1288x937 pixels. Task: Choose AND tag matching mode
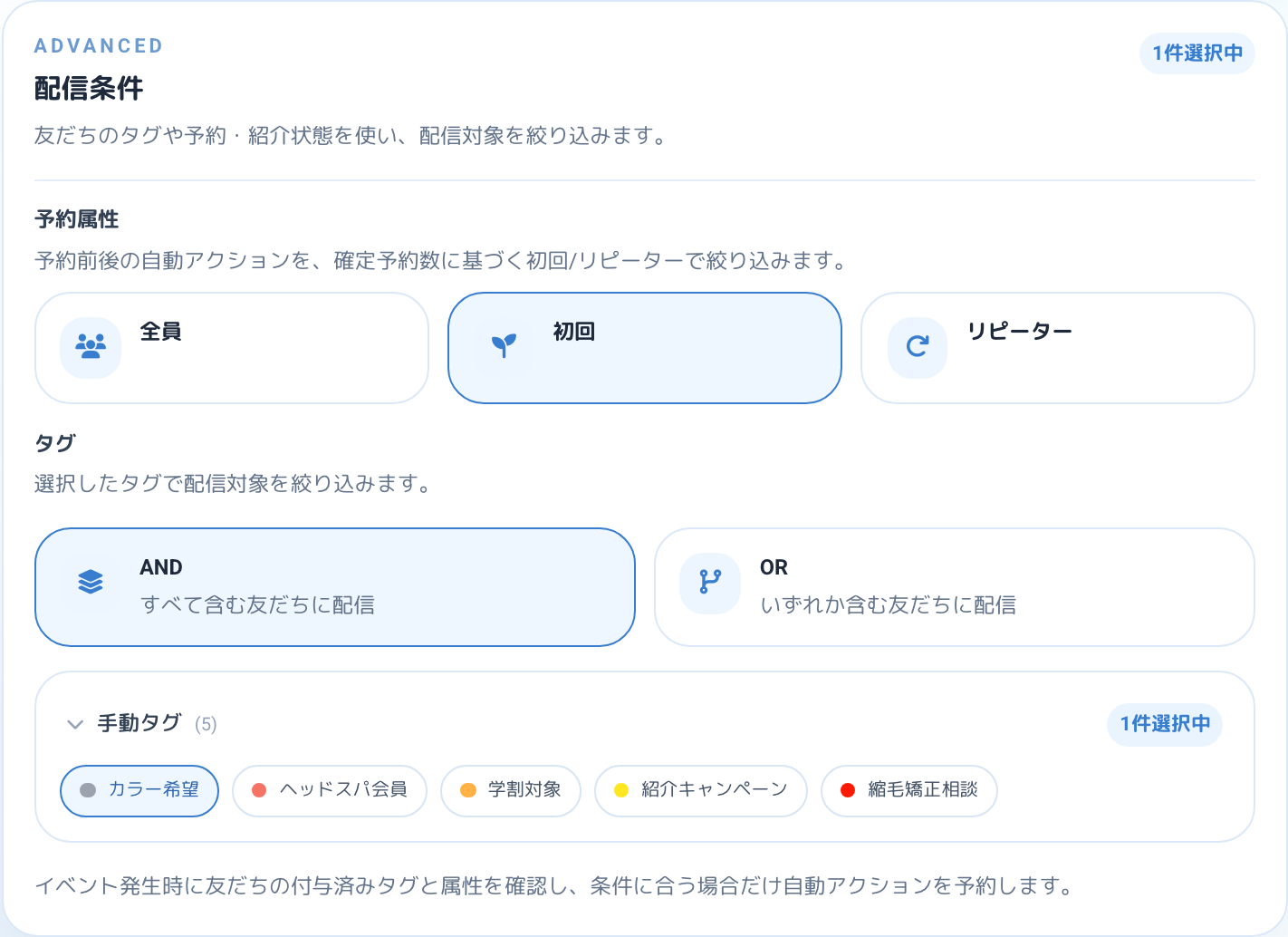[x=335, y=587]
